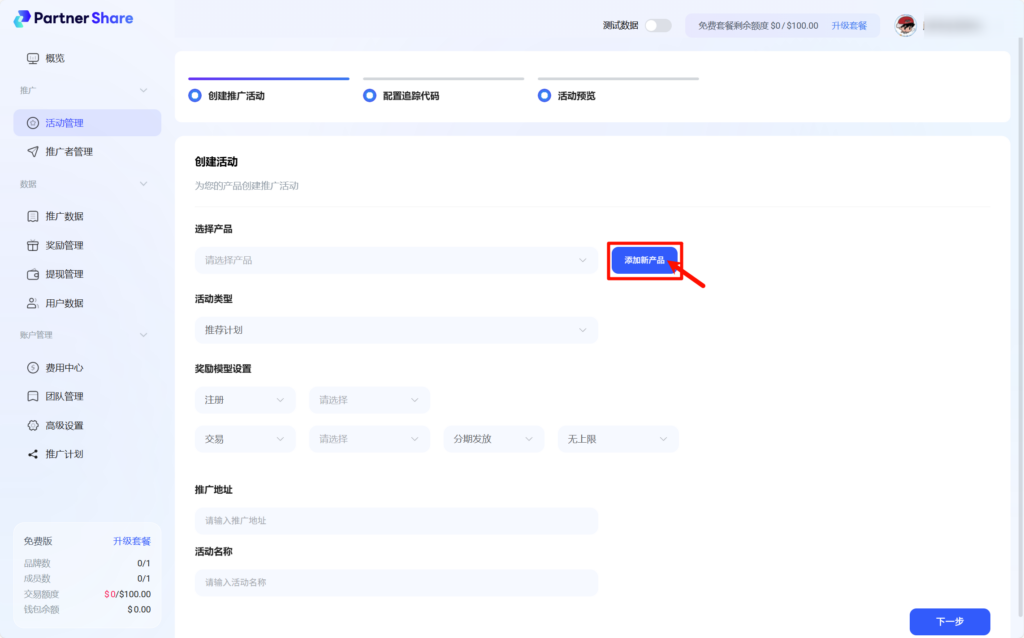Select the 配置追踪代码 step radio indicator

click(x=370, y=96)
